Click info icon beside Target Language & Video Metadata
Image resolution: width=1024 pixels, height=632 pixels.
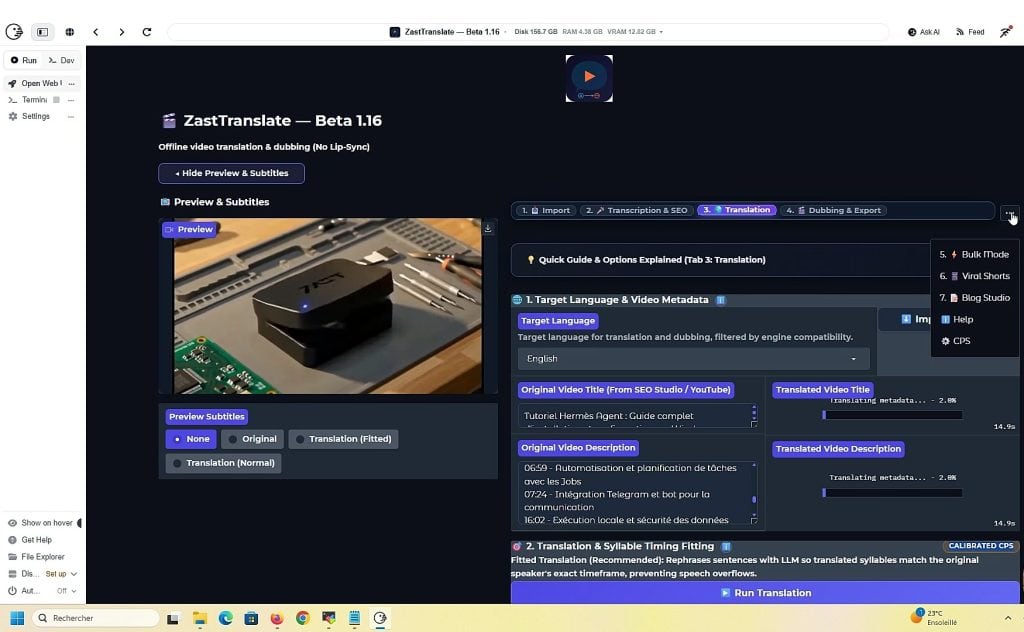721,300
